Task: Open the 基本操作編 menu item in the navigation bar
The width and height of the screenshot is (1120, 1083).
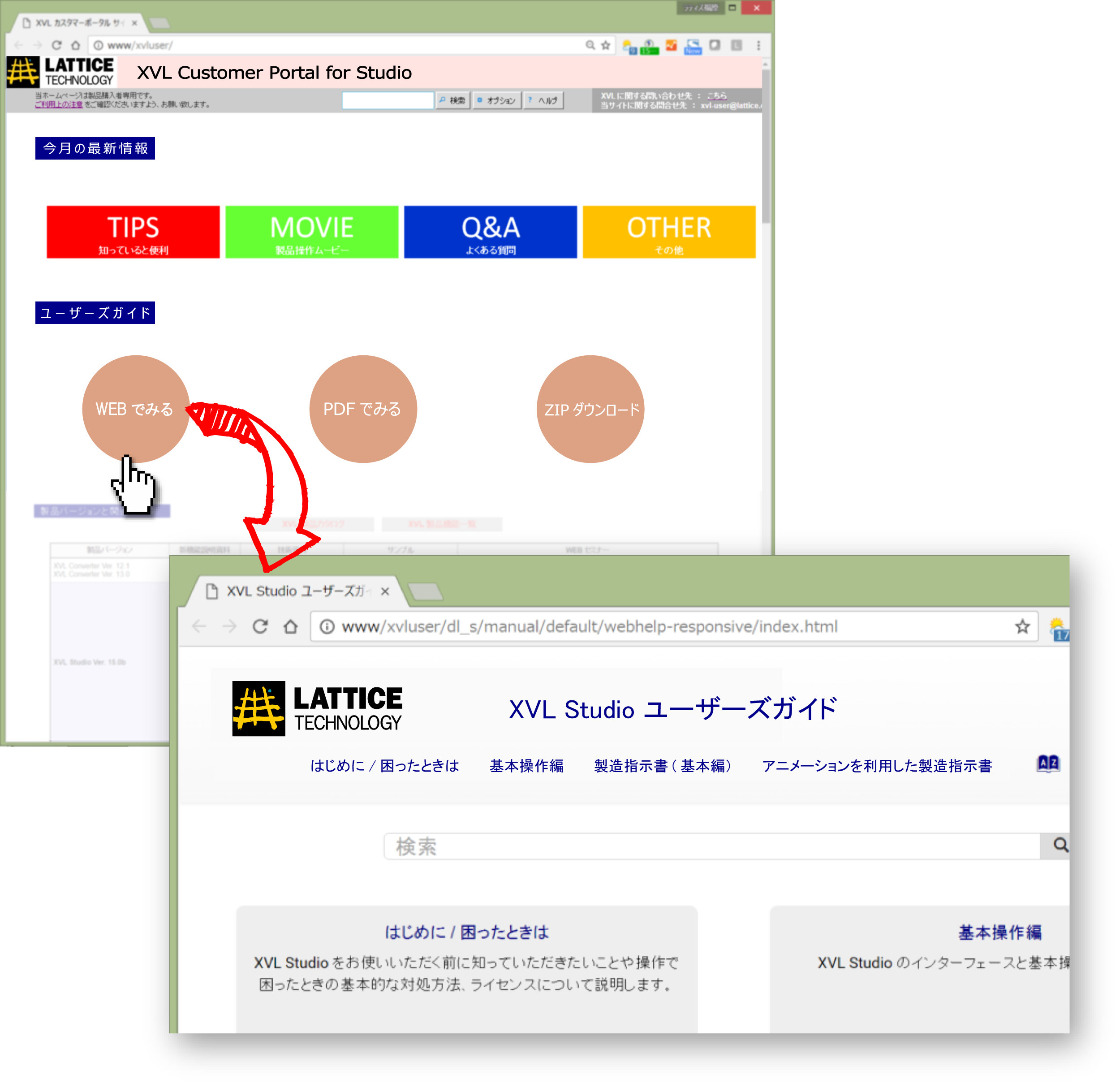Action: 526,766
